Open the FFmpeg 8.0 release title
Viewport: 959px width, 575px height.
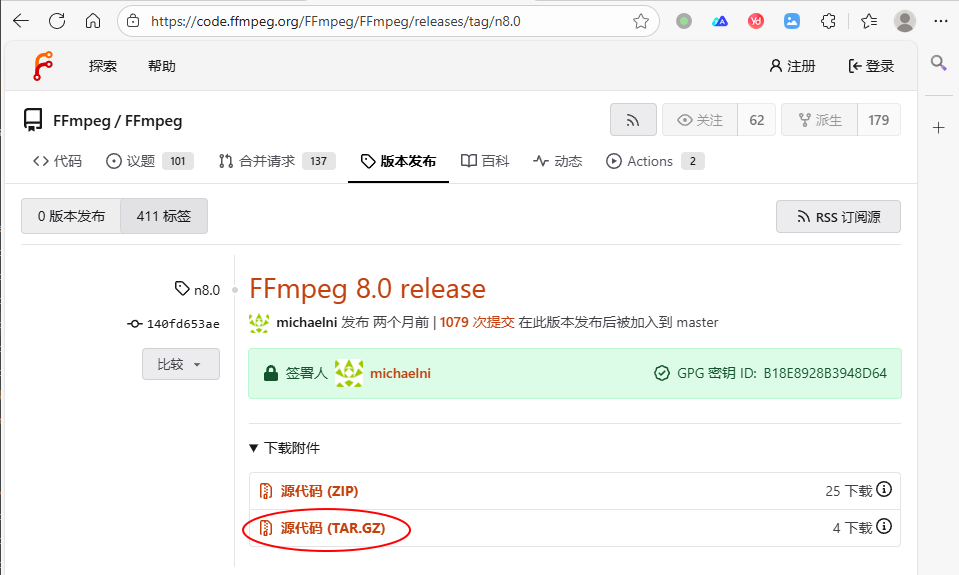tap(368, 289)
